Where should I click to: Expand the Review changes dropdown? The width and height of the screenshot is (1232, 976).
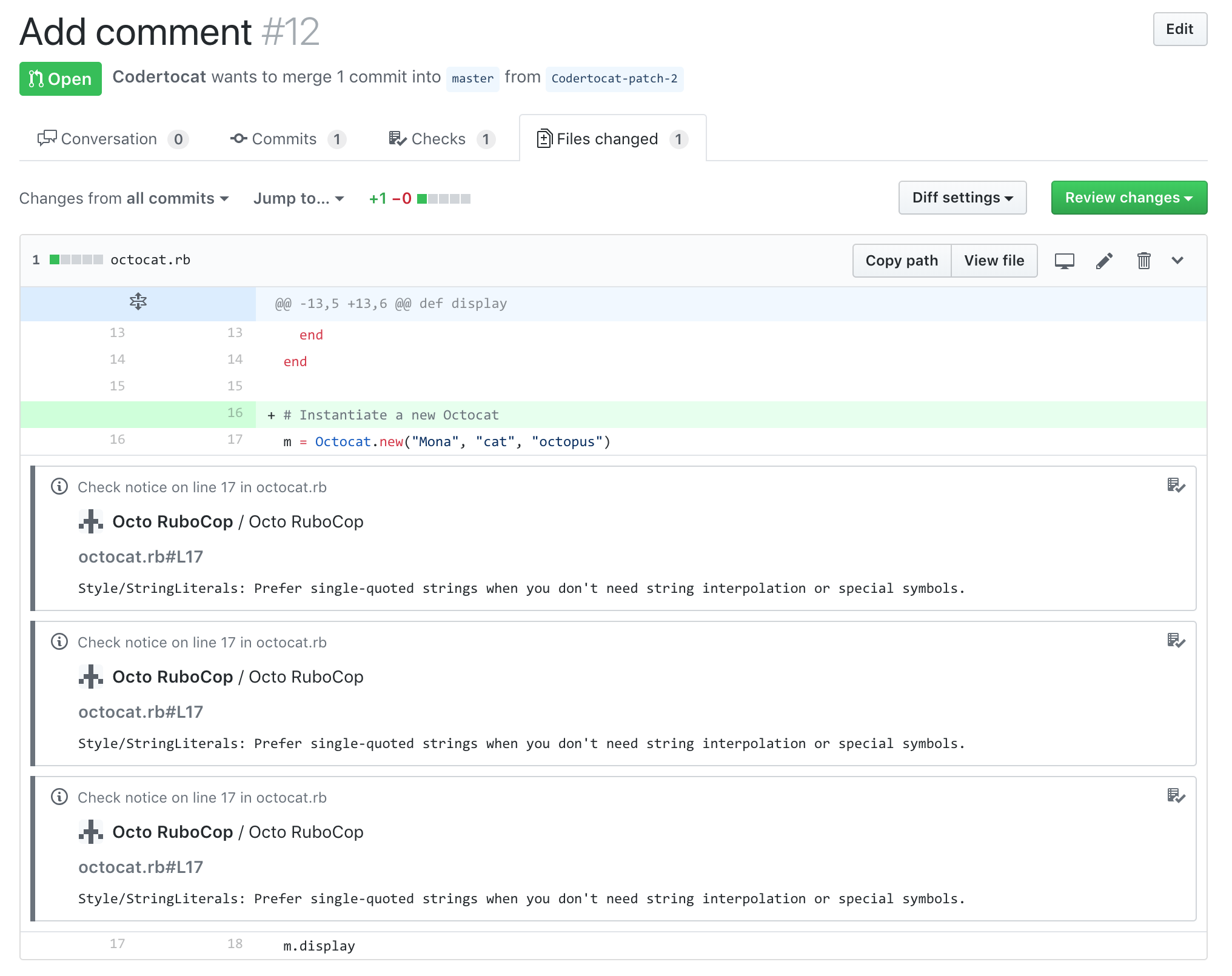[1129, 198]
